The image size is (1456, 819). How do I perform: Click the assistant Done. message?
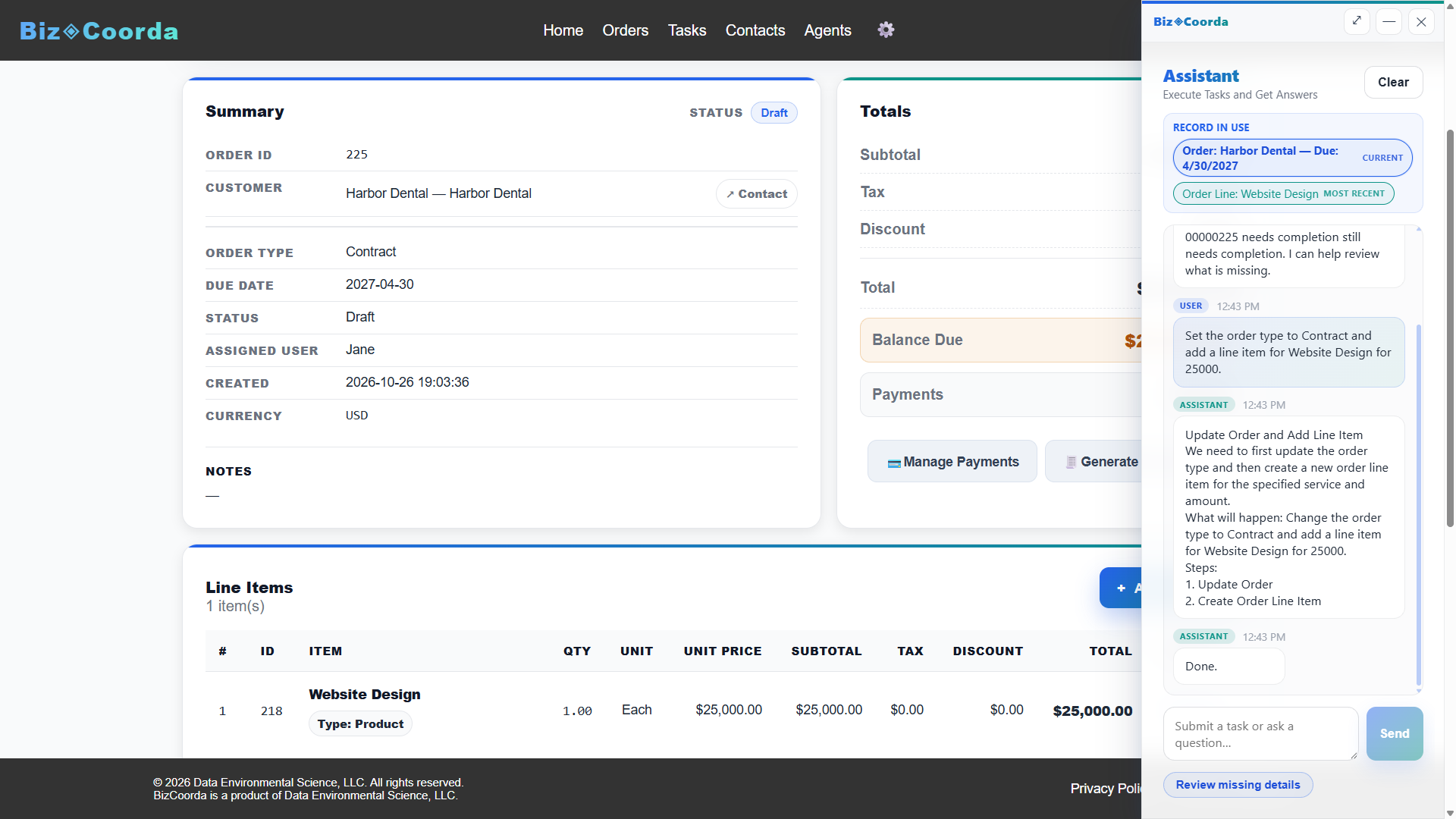[x=1228, y=666]
